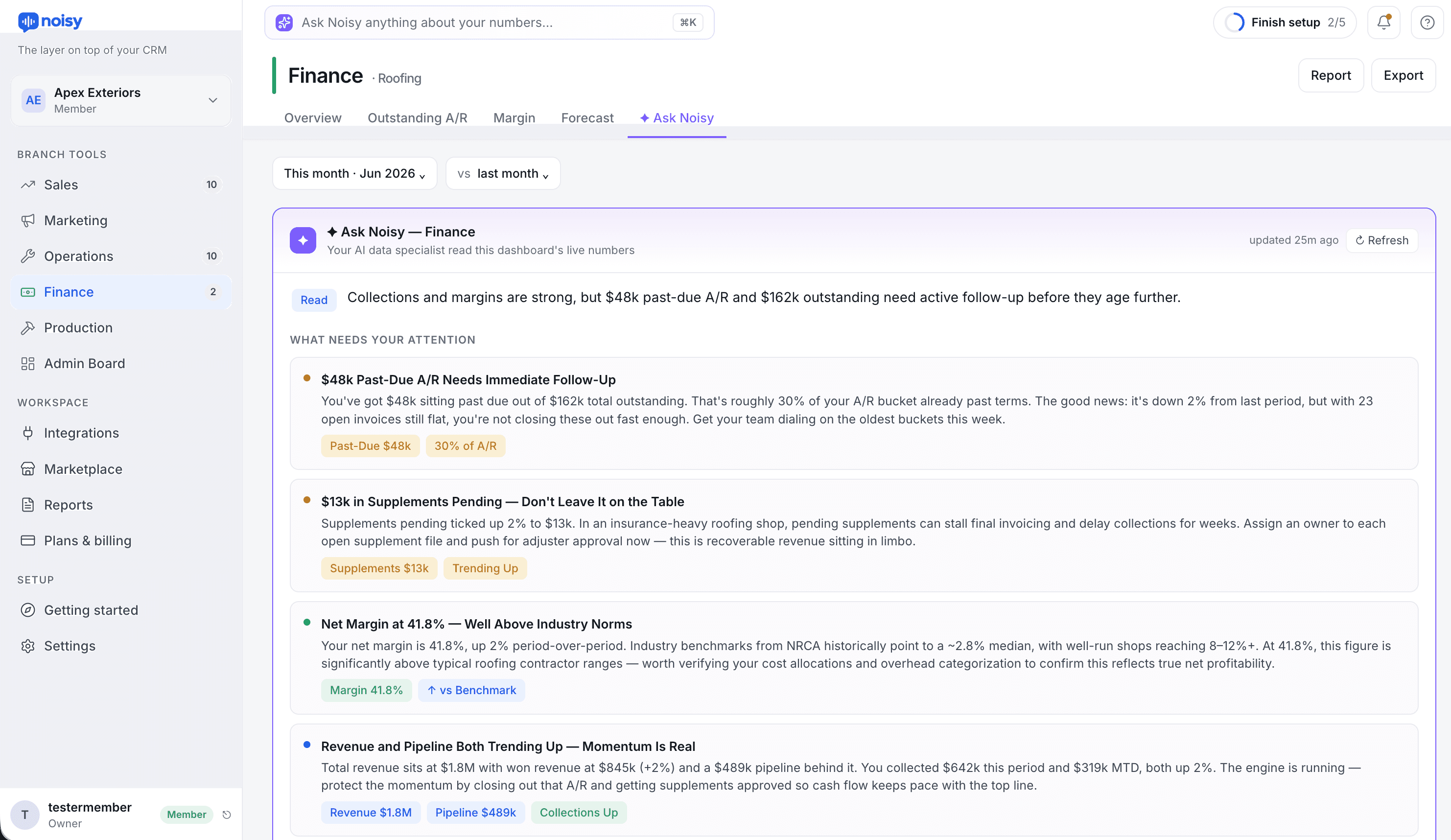The width and height of the screenshot is (1451, 840).
Task: Click the Margin 41.8% tag
Action: [x=366, y=690]
